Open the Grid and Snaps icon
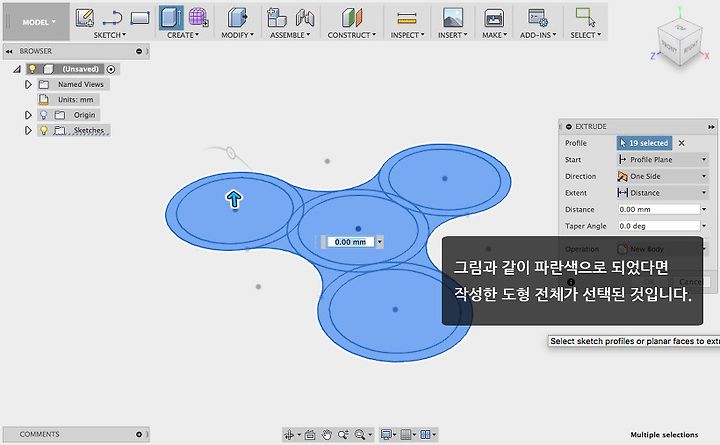 click(x=406, y=434)
